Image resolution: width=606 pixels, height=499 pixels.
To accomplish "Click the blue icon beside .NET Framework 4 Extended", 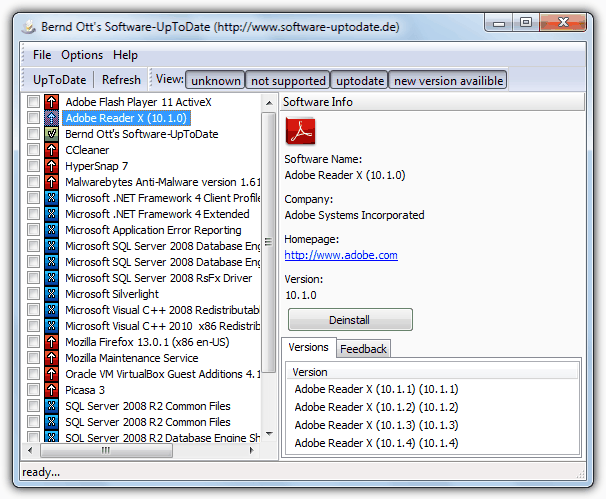I will pos(51,214).
